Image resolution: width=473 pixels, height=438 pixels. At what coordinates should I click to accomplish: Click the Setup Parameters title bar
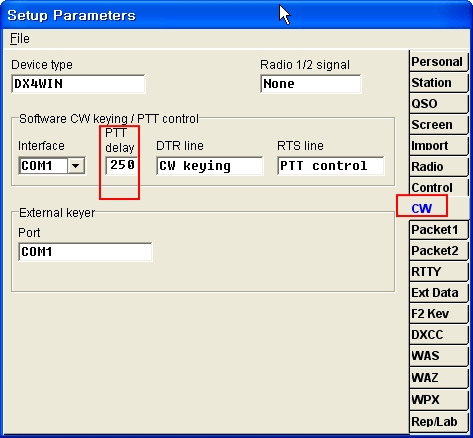[236, 15]
